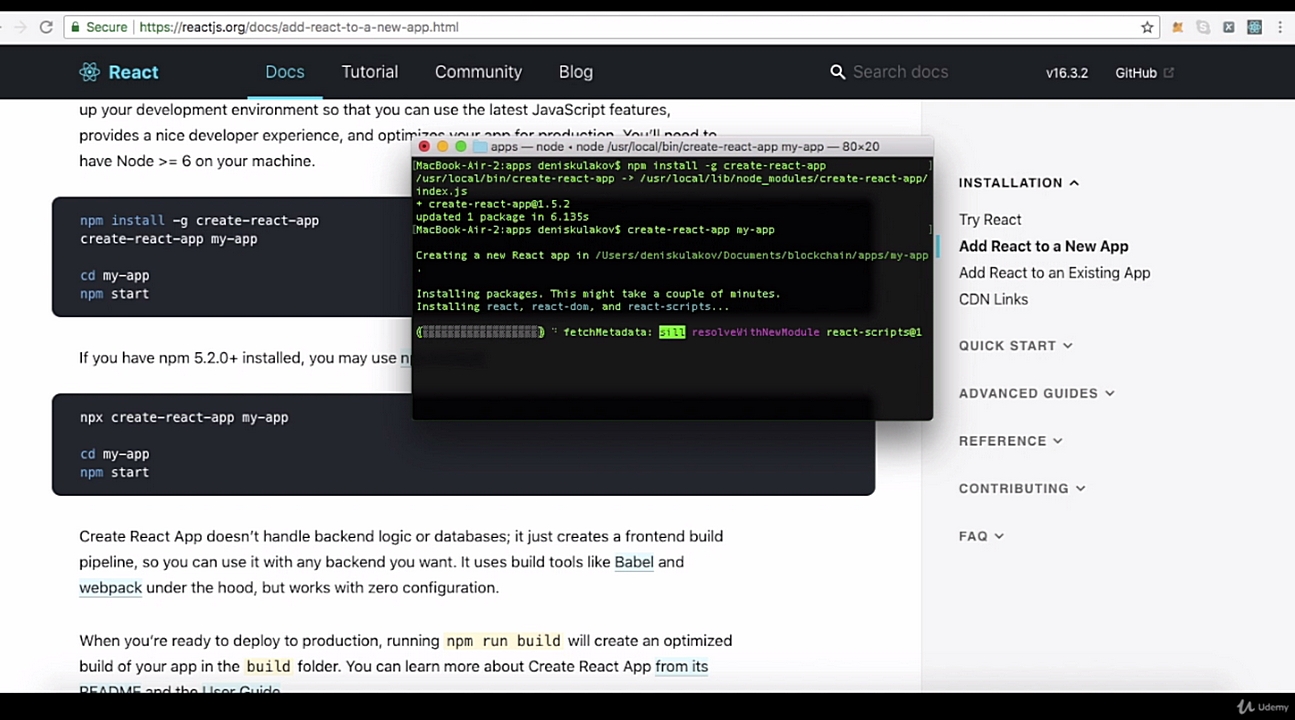Click the green 'sill' label in terminal
The height and width of the screenshot is (720, 1295).
[672, 332]
